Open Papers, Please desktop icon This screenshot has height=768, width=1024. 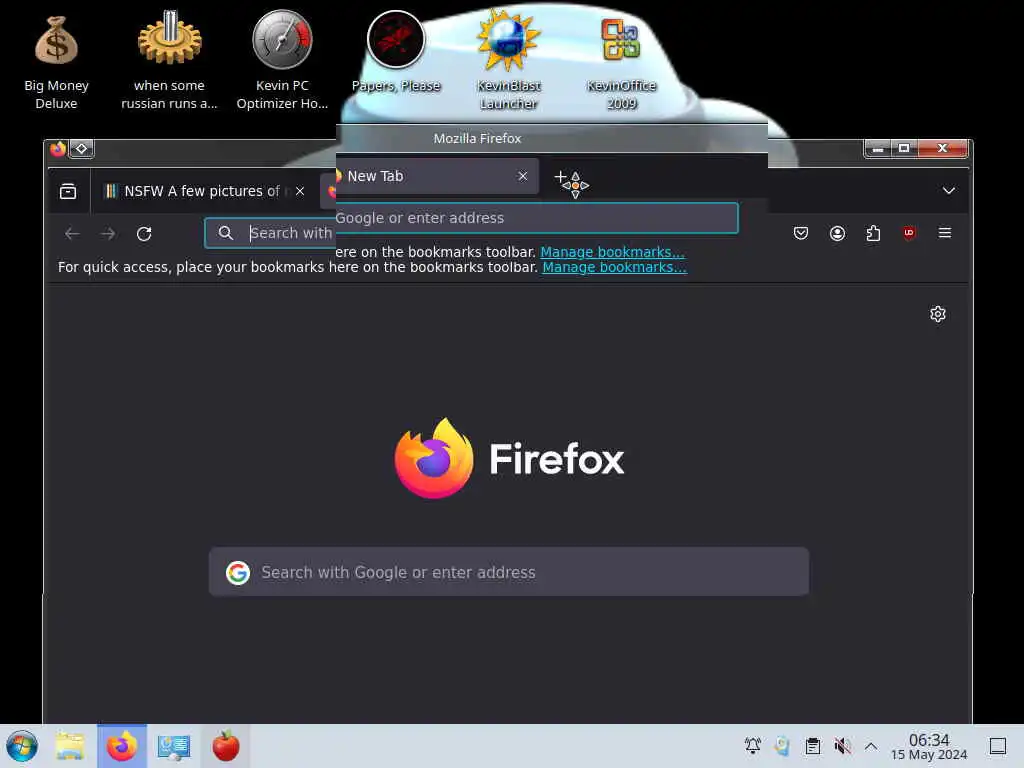[396, 52]
